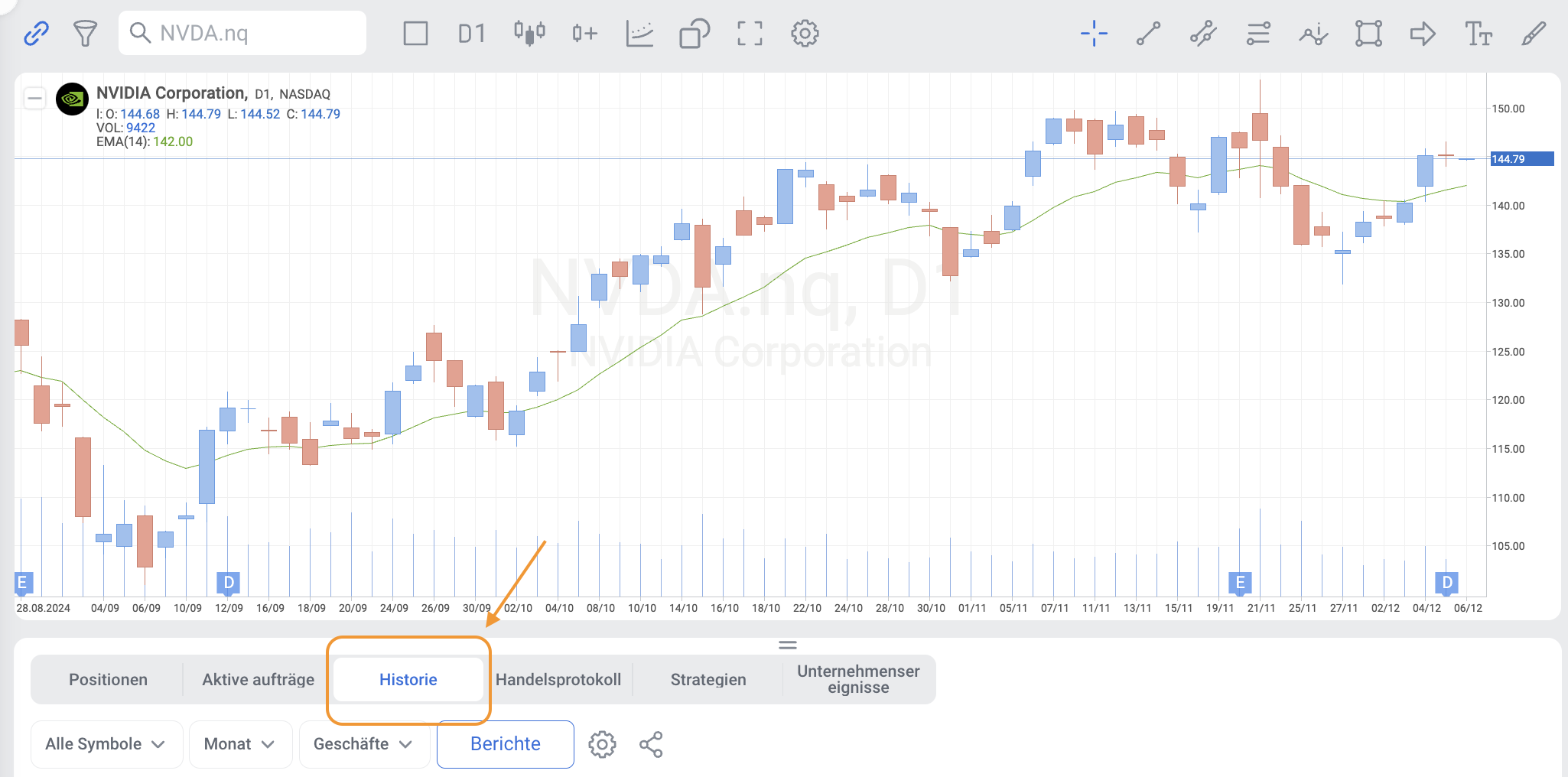The image size is (1568, 777).
Task: Switch to the Positionen tab
Action: (x=108, y=680)
